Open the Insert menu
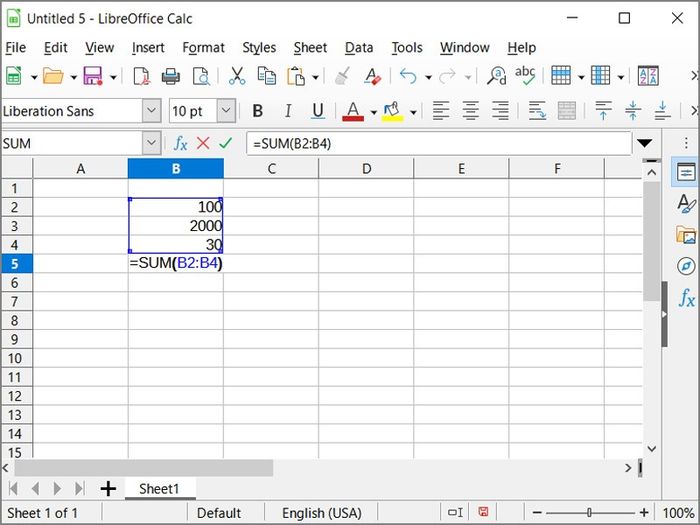This screenshot has width=700, height=525. pos(148,47)
